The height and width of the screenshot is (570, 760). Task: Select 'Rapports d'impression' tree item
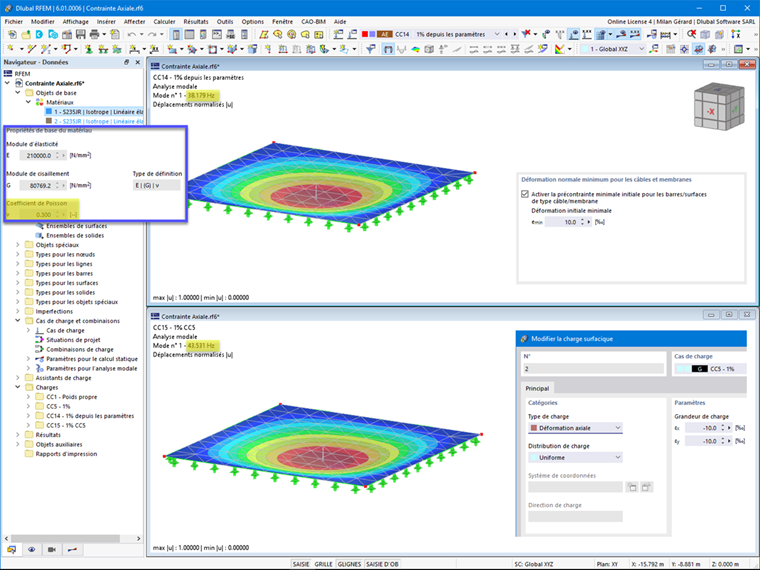(66, 454)
